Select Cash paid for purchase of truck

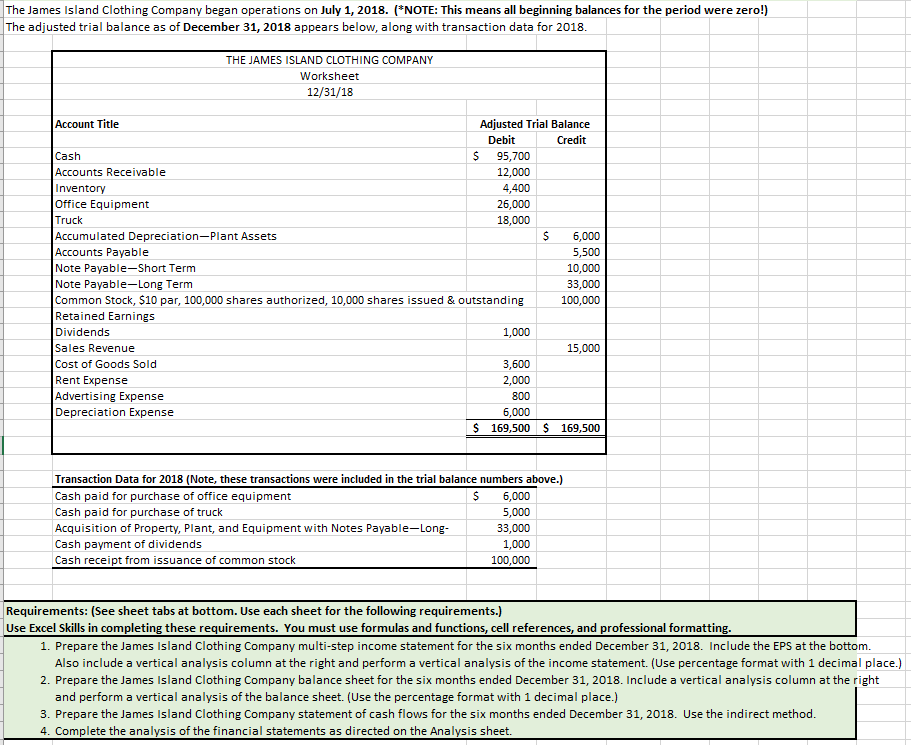(138, 512)
